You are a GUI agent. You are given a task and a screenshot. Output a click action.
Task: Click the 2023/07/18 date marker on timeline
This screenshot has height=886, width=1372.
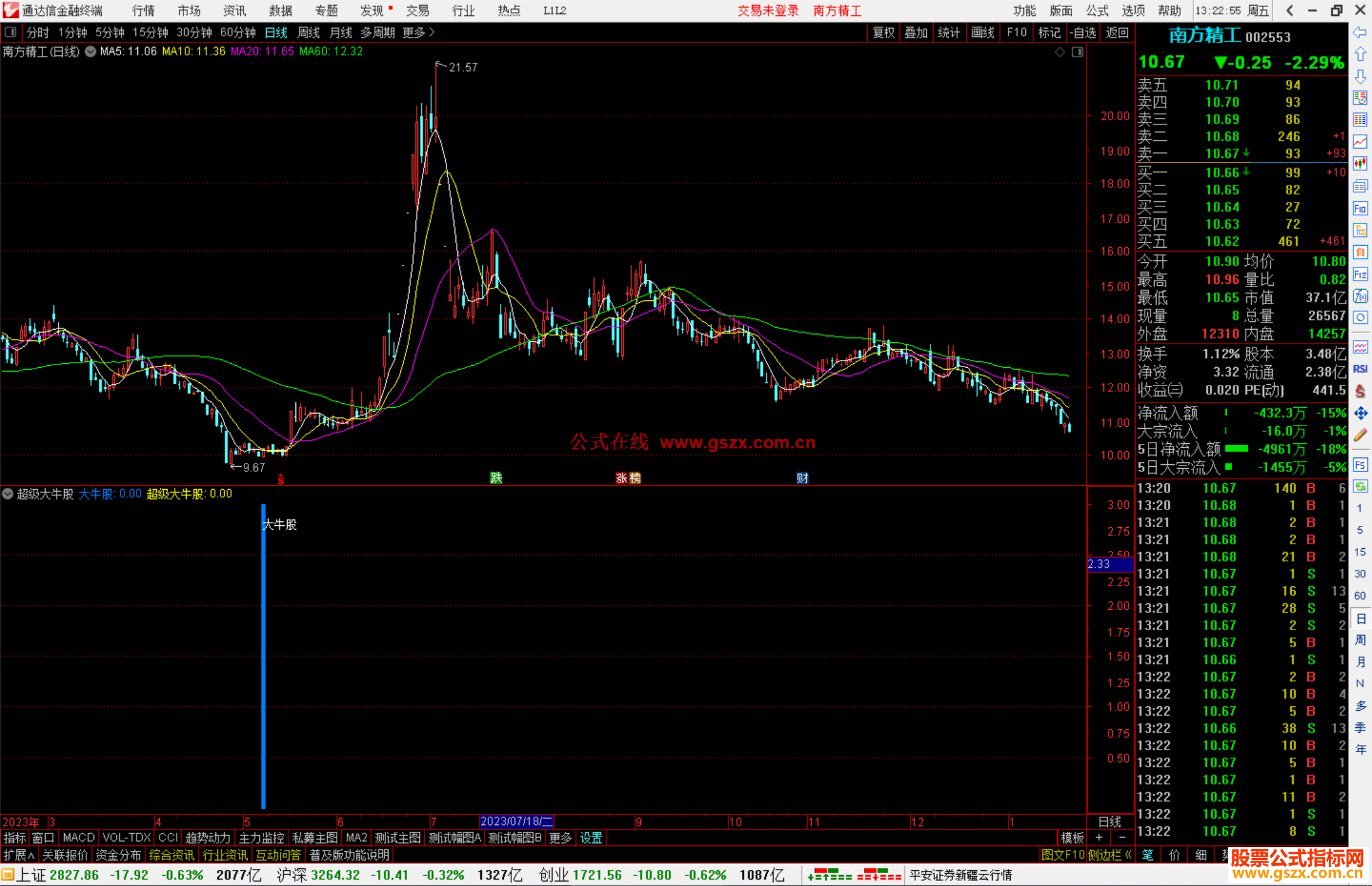tap(516, 821)
